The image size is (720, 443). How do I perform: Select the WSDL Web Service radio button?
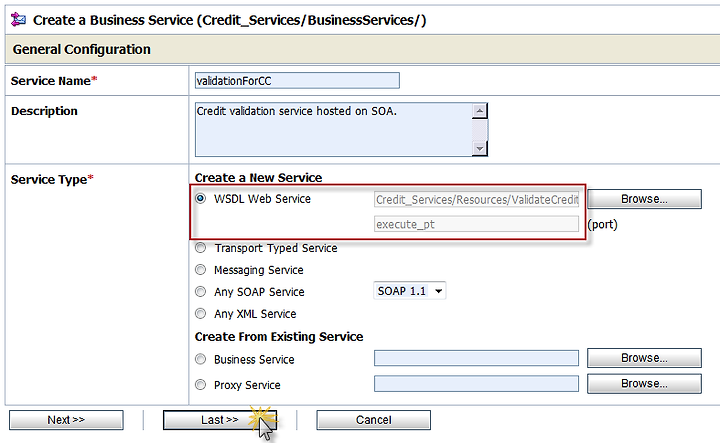[x=201, y=198]
